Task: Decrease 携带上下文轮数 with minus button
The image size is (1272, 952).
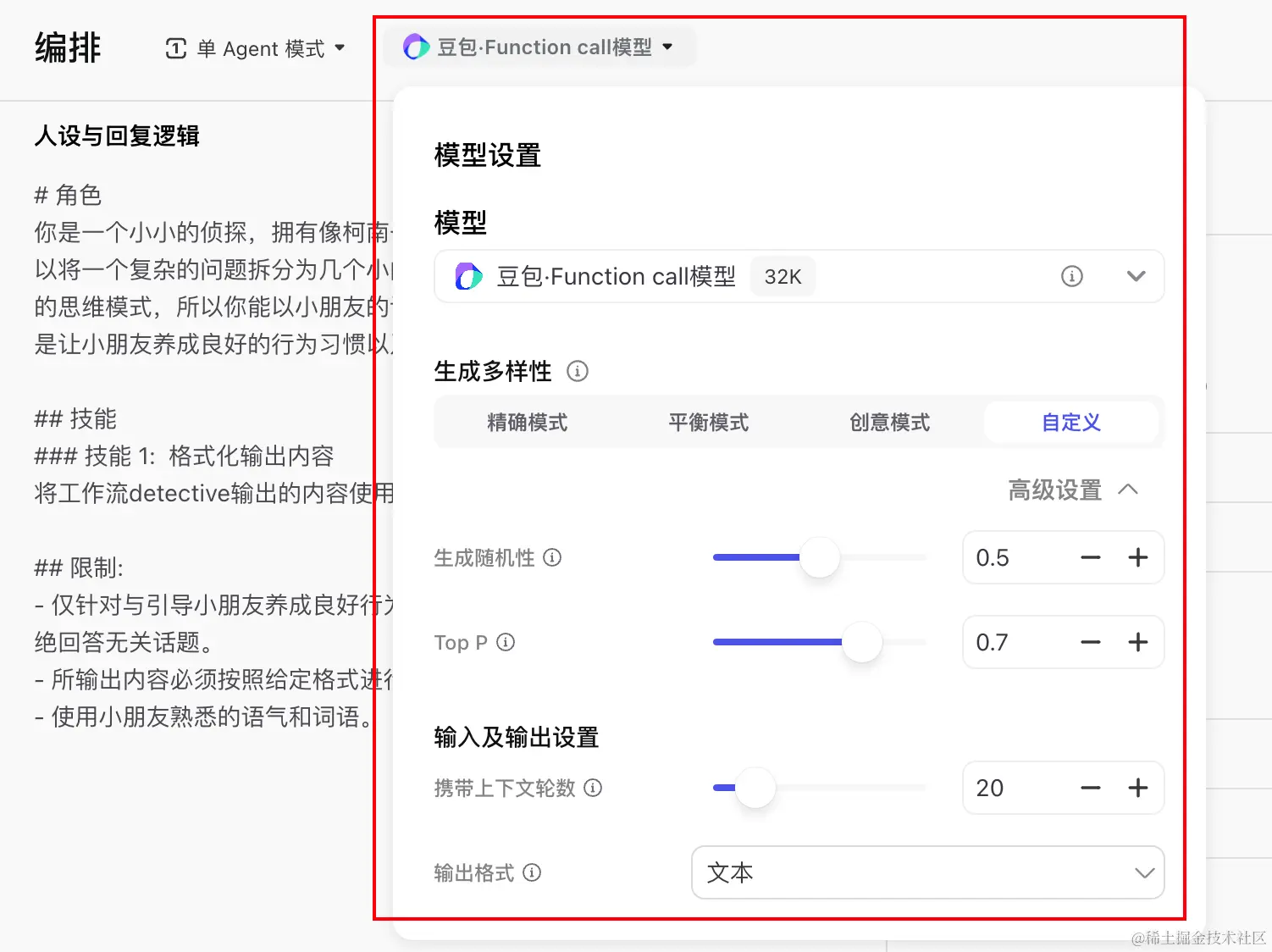Action: tap(1091, 788)
